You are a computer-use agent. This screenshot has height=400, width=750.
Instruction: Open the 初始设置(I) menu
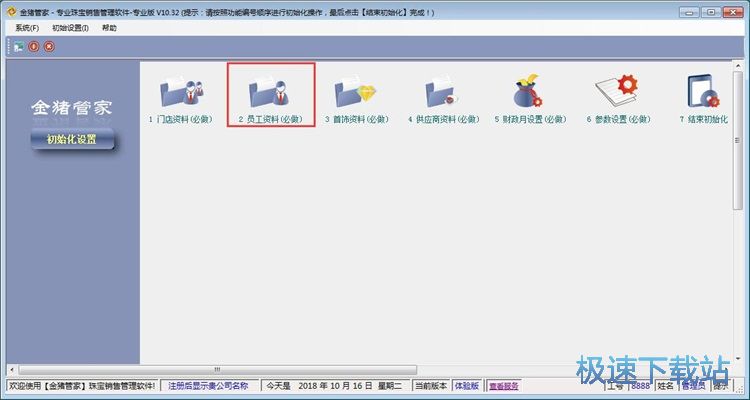tap(70, 28)
